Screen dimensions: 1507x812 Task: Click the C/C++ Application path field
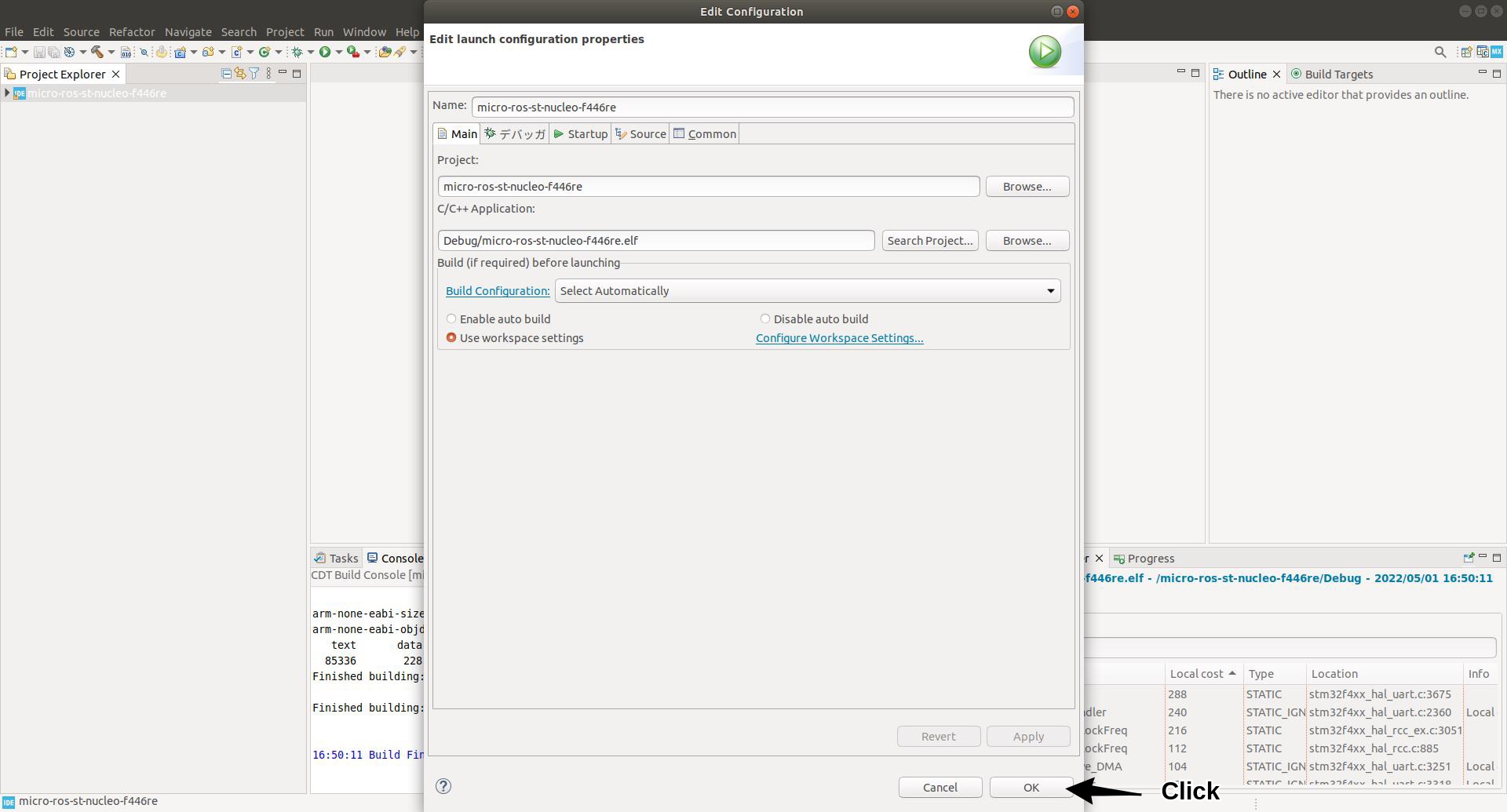pyautogui.click(x=656, y=241)
